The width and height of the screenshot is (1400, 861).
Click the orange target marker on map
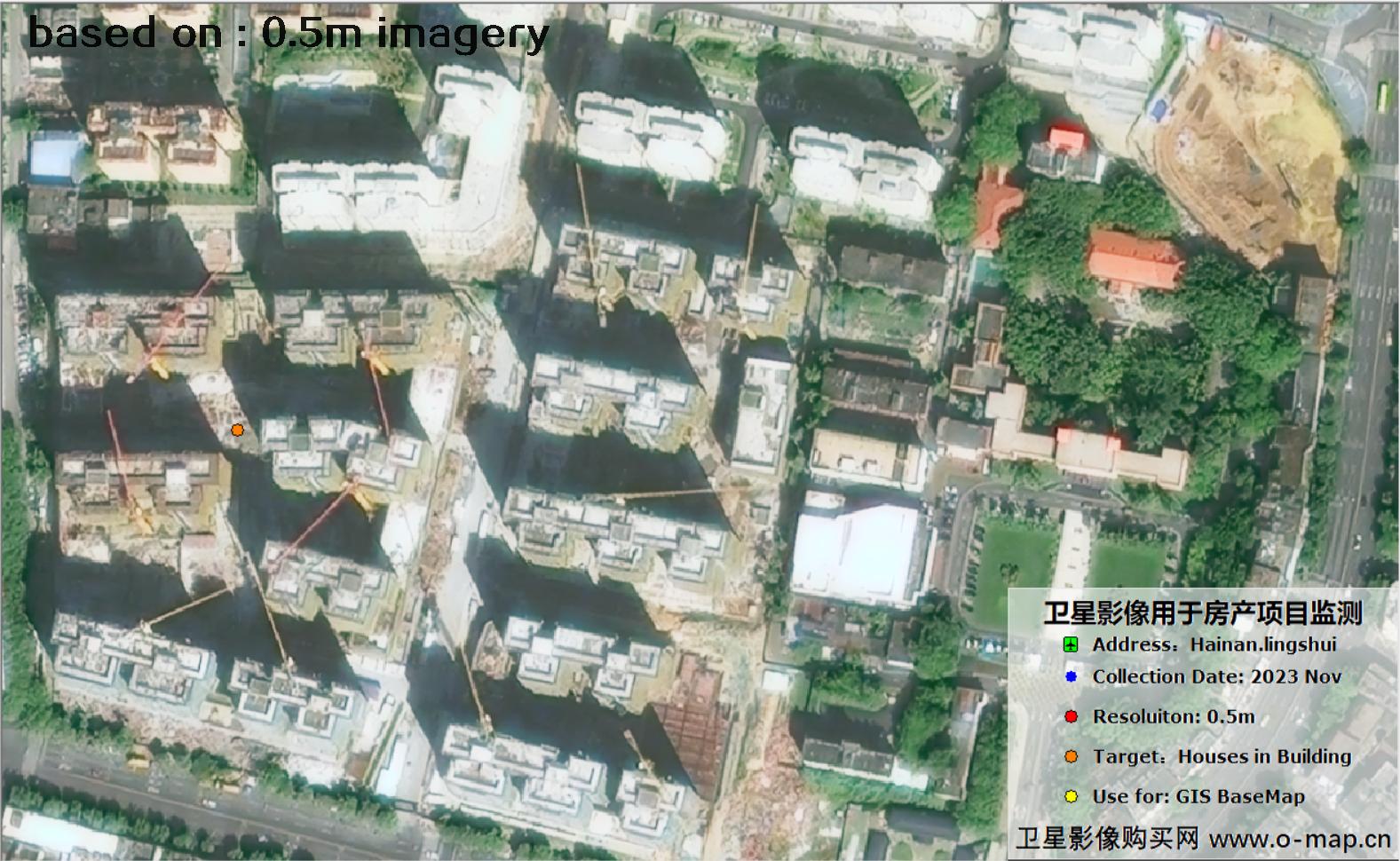pyautogui.click(x=237, y=430)
